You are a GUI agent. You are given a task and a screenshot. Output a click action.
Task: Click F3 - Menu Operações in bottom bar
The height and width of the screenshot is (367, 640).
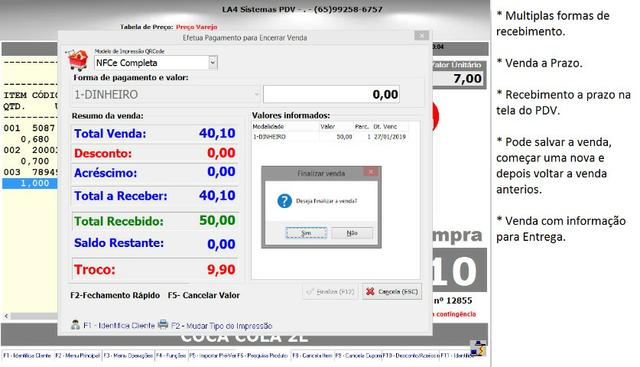tap(128, 356)
